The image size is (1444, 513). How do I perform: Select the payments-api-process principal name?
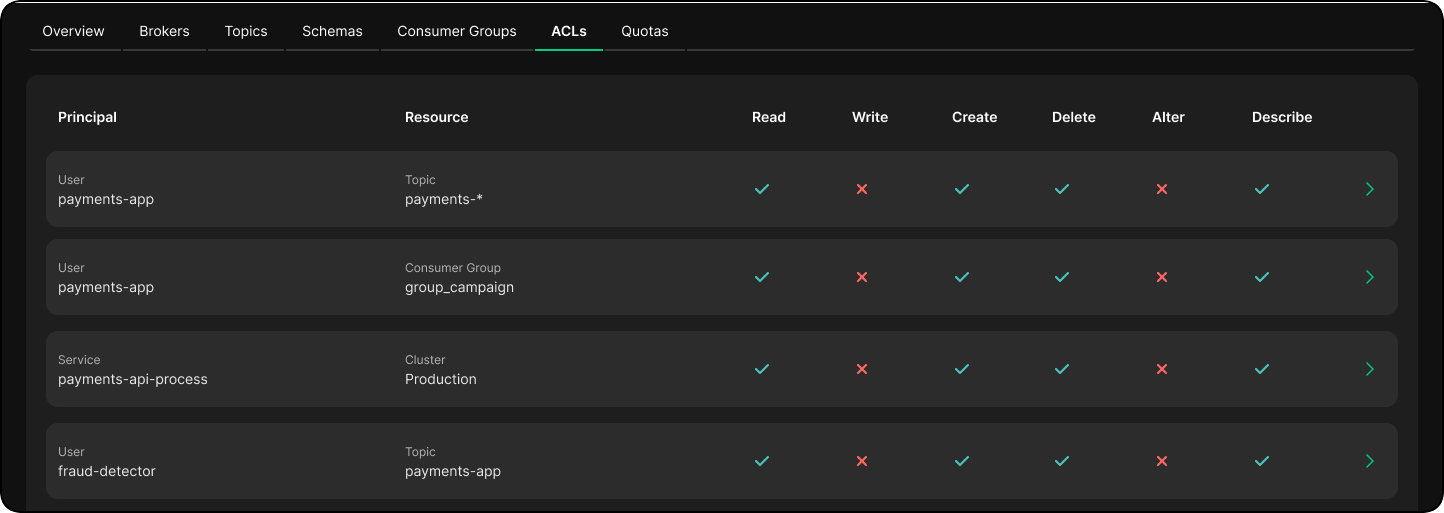pos(133,379)
